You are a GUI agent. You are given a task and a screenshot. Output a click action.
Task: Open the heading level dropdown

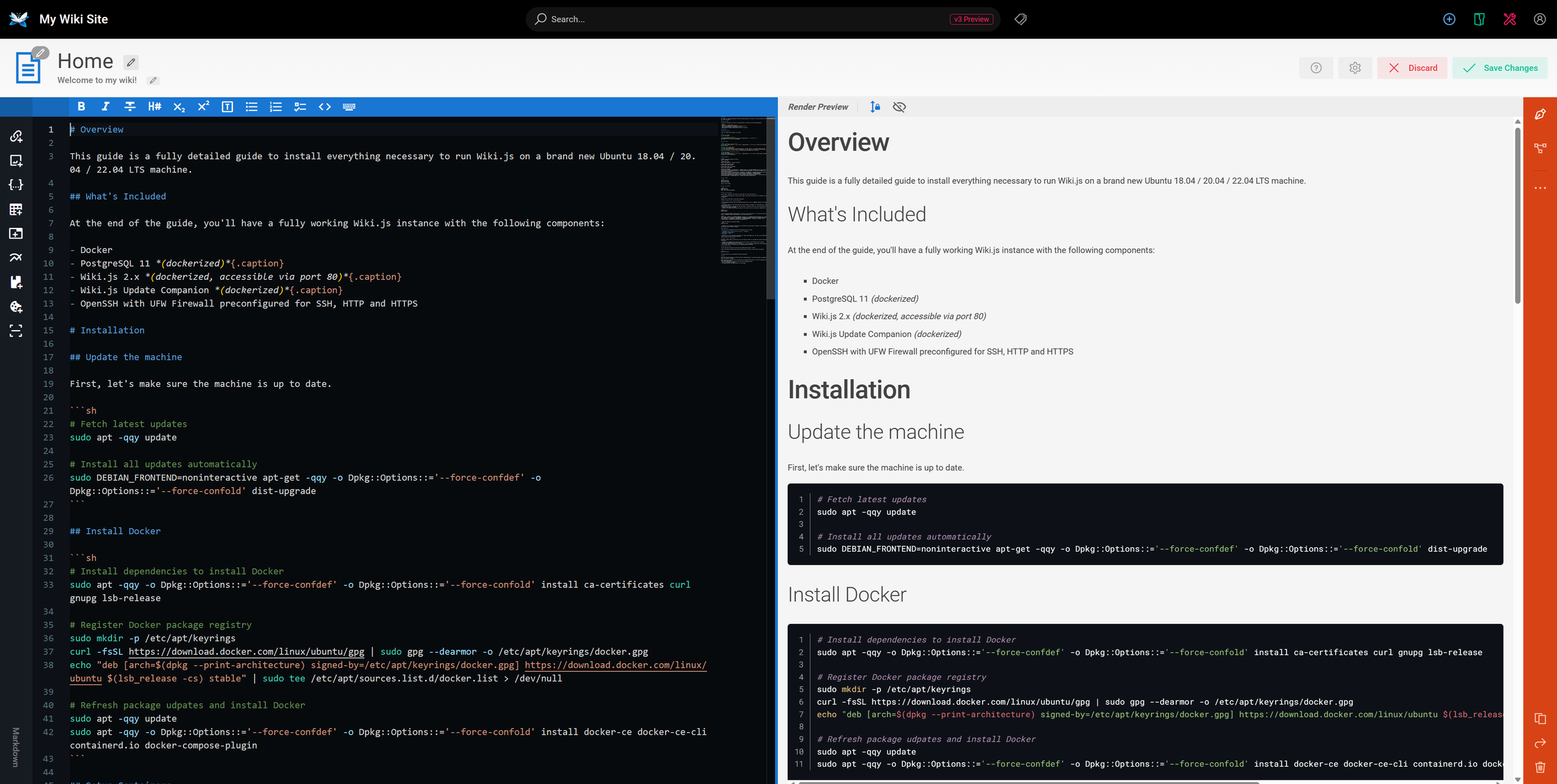(154, 106)
